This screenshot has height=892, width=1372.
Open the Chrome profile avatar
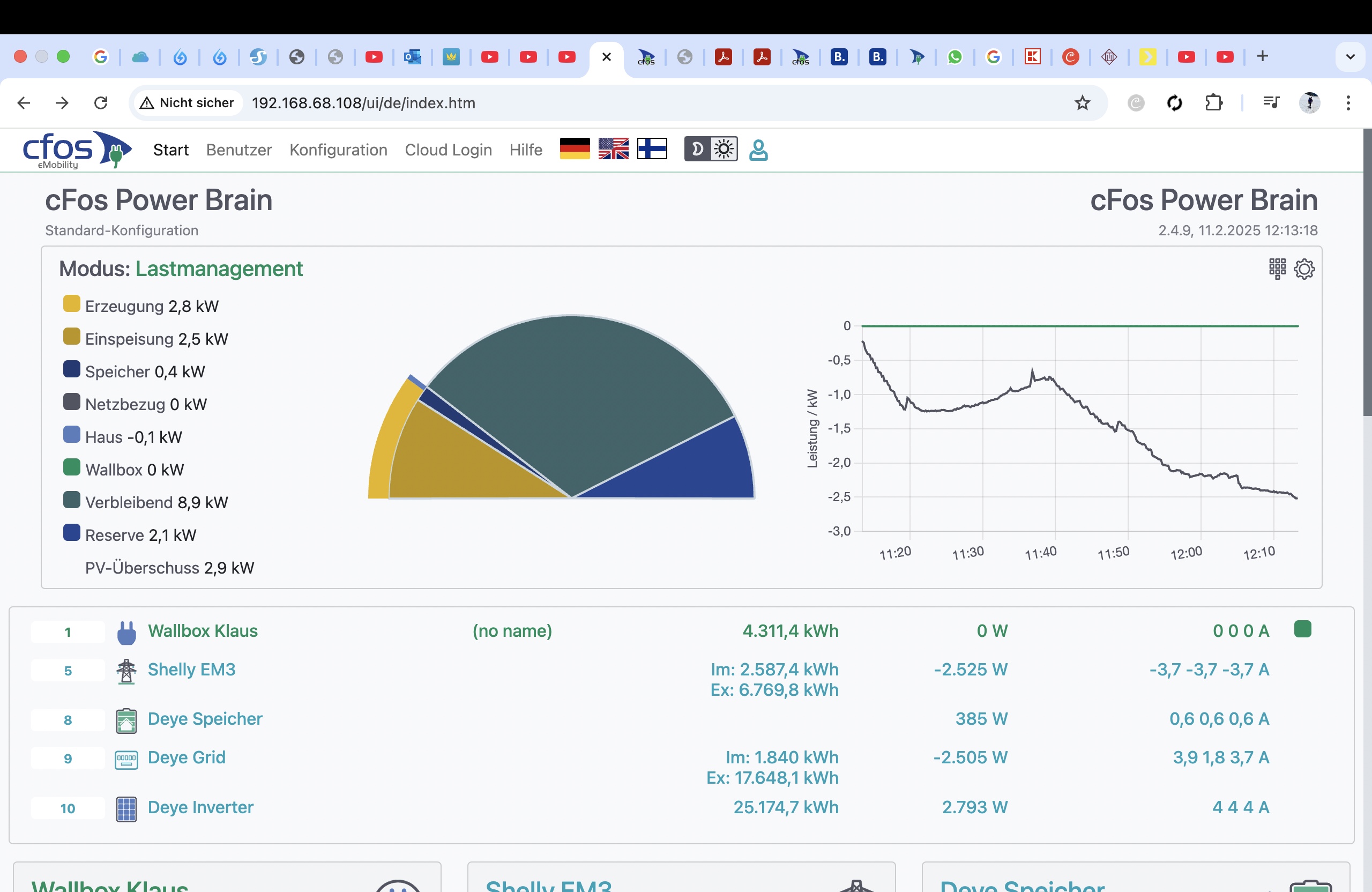click(x=1310, y=103)
